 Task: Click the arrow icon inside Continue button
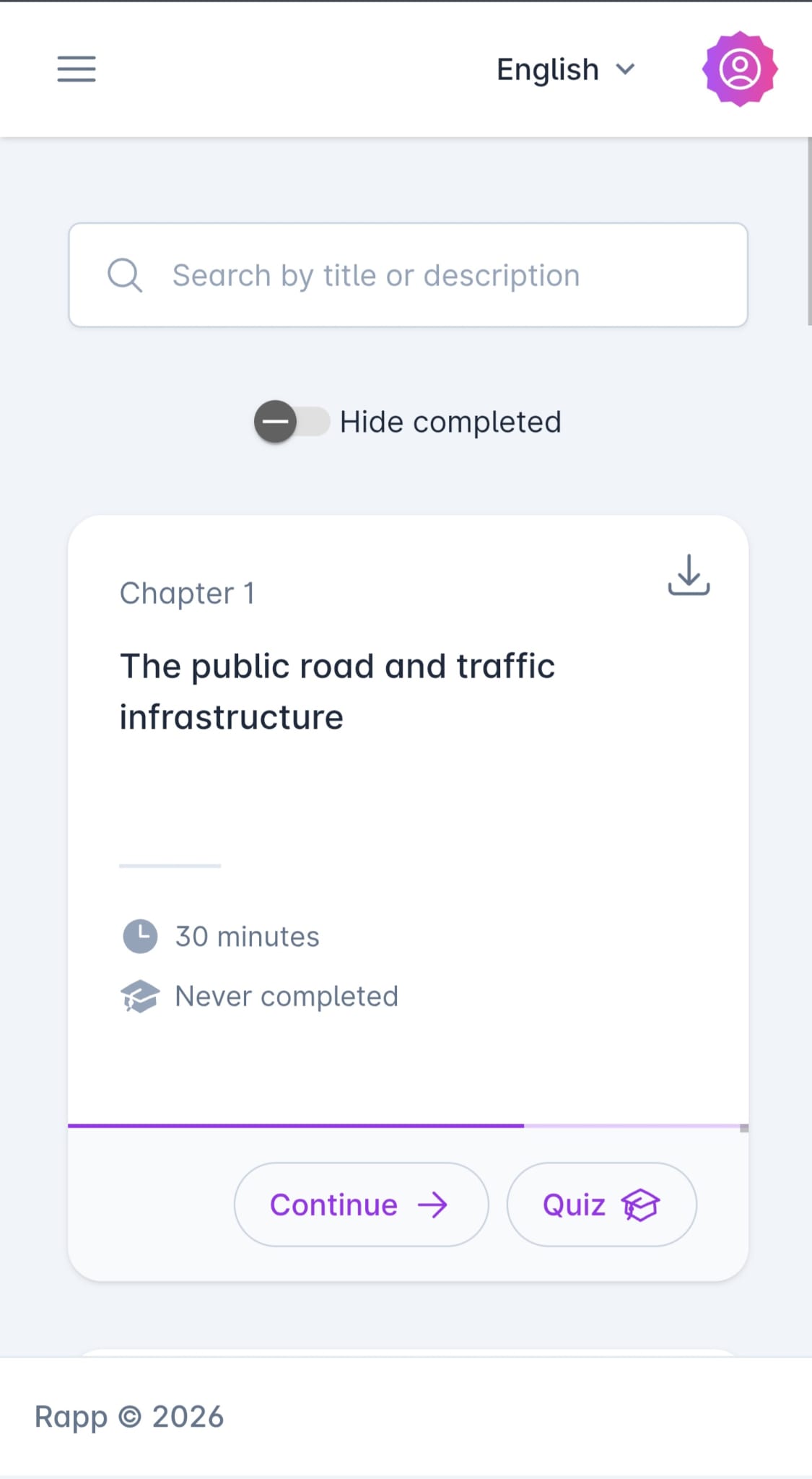click(x=434, y=1204)
